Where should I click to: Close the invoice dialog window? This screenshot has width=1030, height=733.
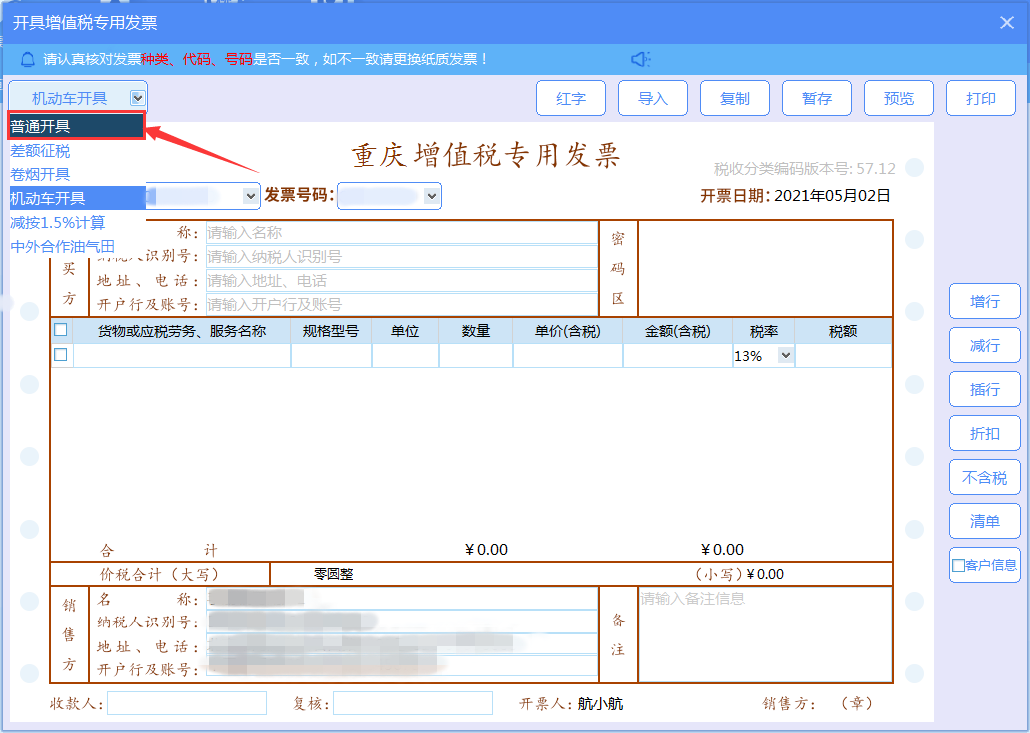(x=1007, y=23)
